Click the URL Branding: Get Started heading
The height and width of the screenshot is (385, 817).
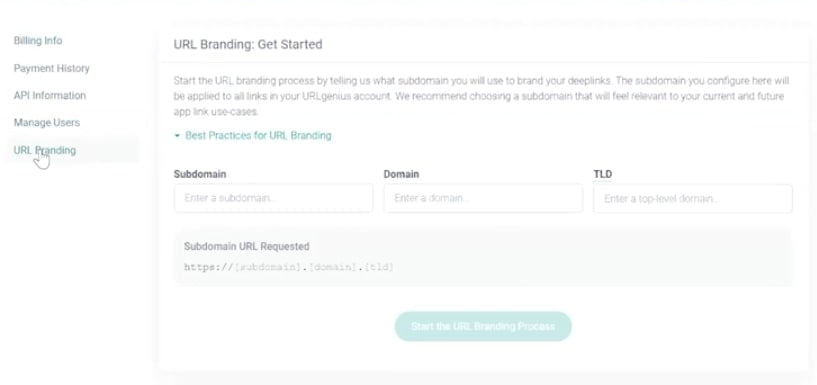click(x=248, y=44)
